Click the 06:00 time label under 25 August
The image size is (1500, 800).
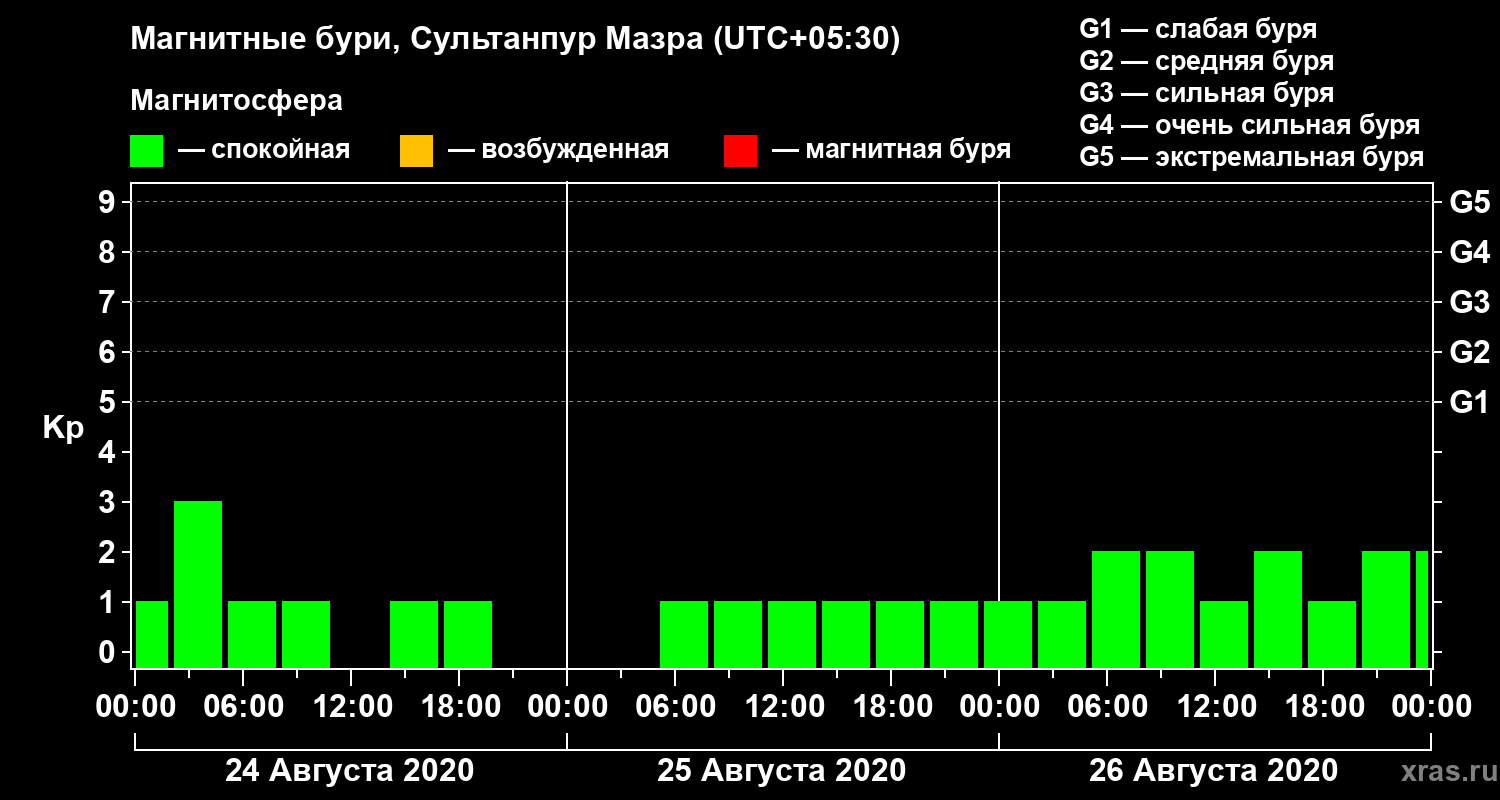pyautogui.click(x=676, y=707)
